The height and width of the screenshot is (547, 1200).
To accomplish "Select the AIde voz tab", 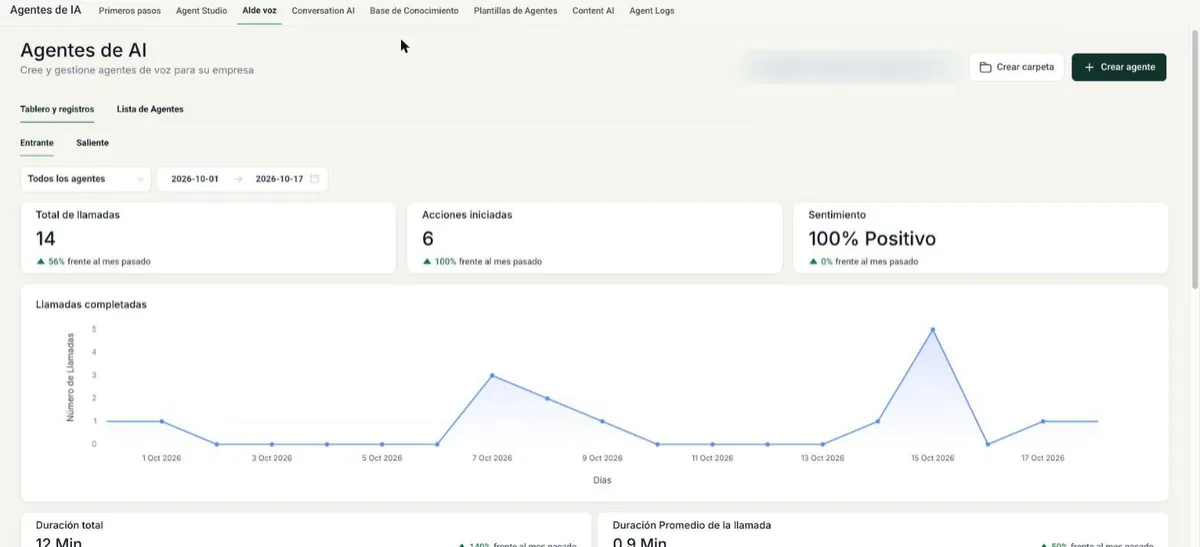I will (259, 11).
